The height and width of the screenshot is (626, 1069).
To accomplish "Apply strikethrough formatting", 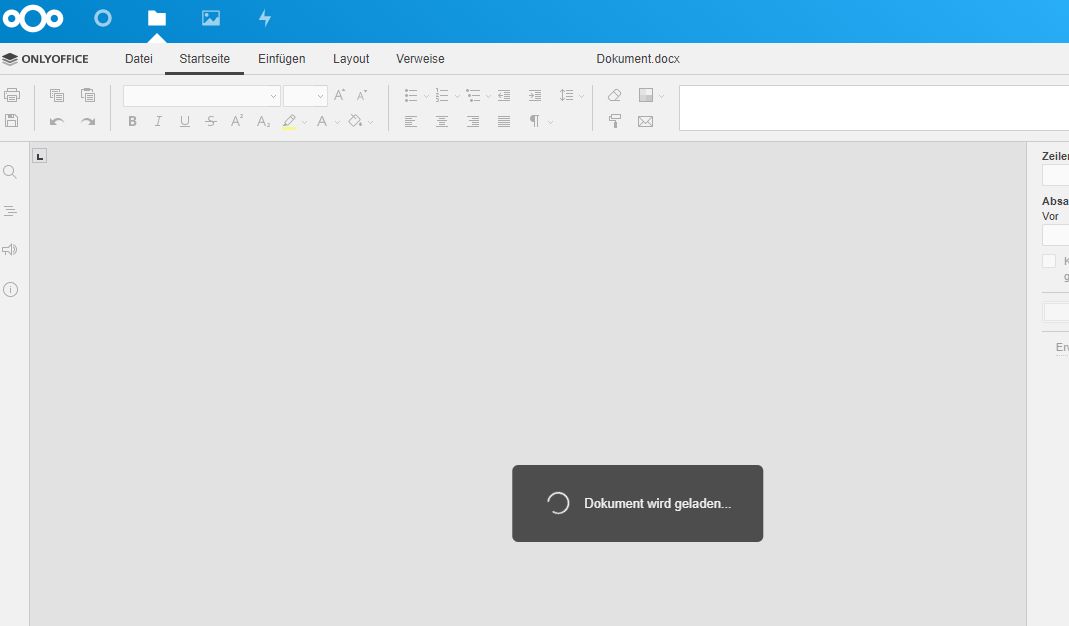I will [211, 121].
